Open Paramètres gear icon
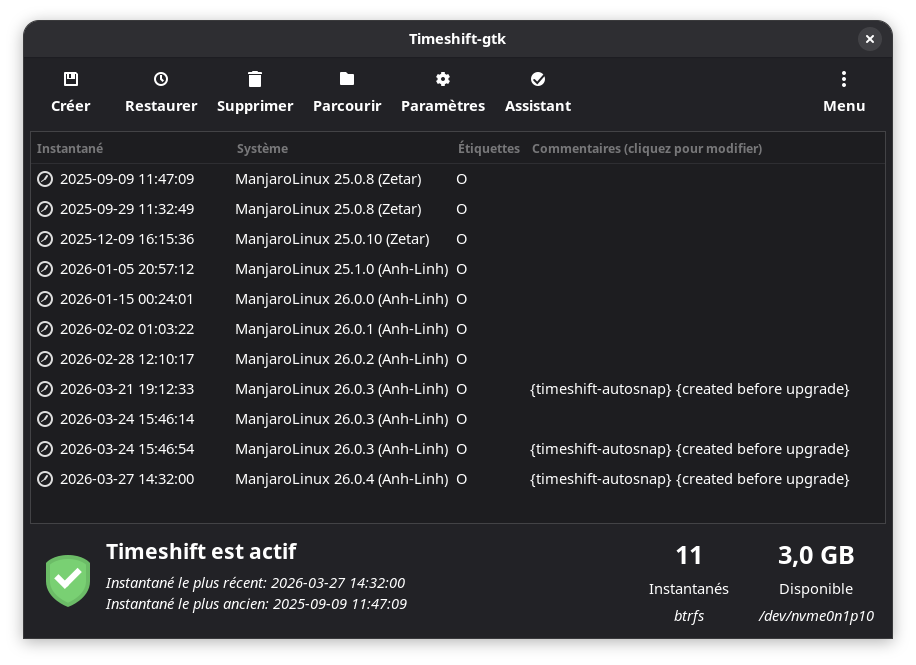 pyautogui.click(x=443, y=79)
